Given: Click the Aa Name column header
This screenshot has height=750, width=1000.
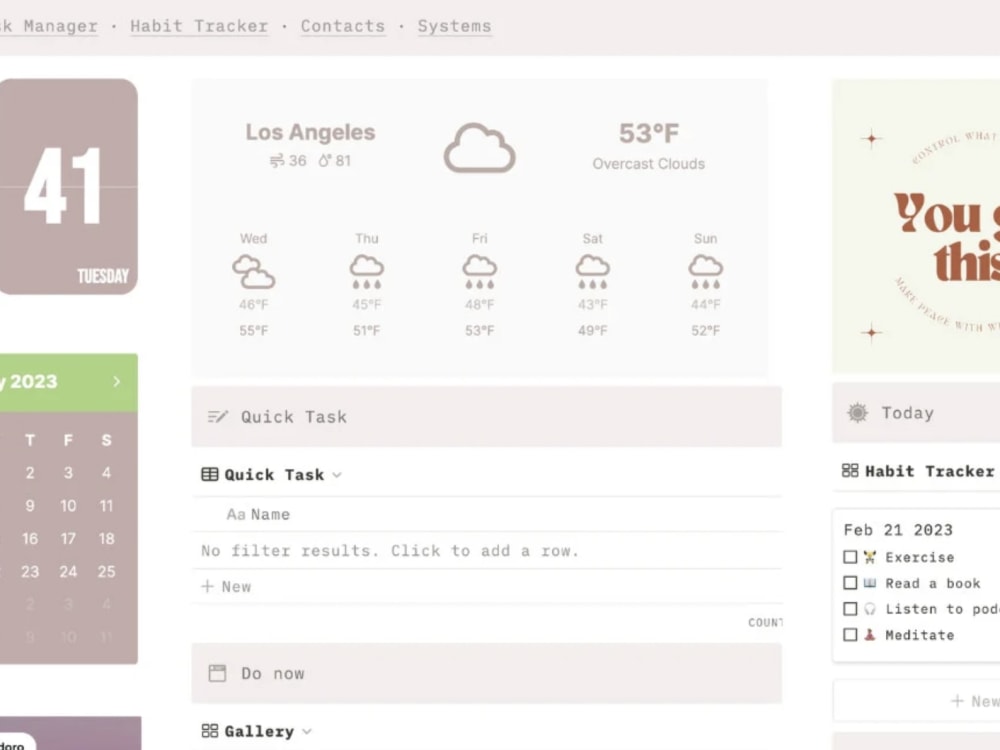Looking at the screenshot, I should point(260,514).
